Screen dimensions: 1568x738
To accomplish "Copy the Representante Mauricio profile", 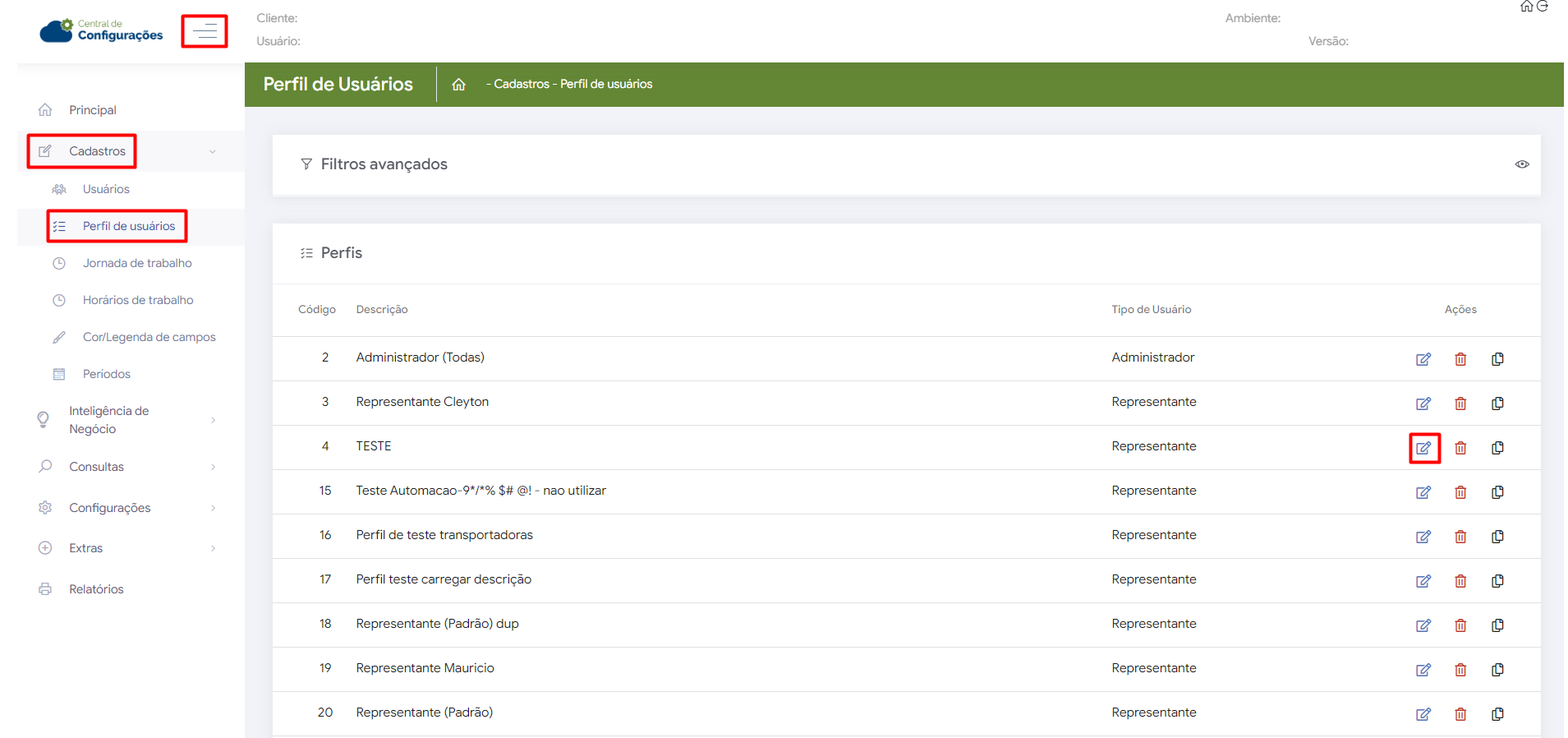I will [1497, 670].
